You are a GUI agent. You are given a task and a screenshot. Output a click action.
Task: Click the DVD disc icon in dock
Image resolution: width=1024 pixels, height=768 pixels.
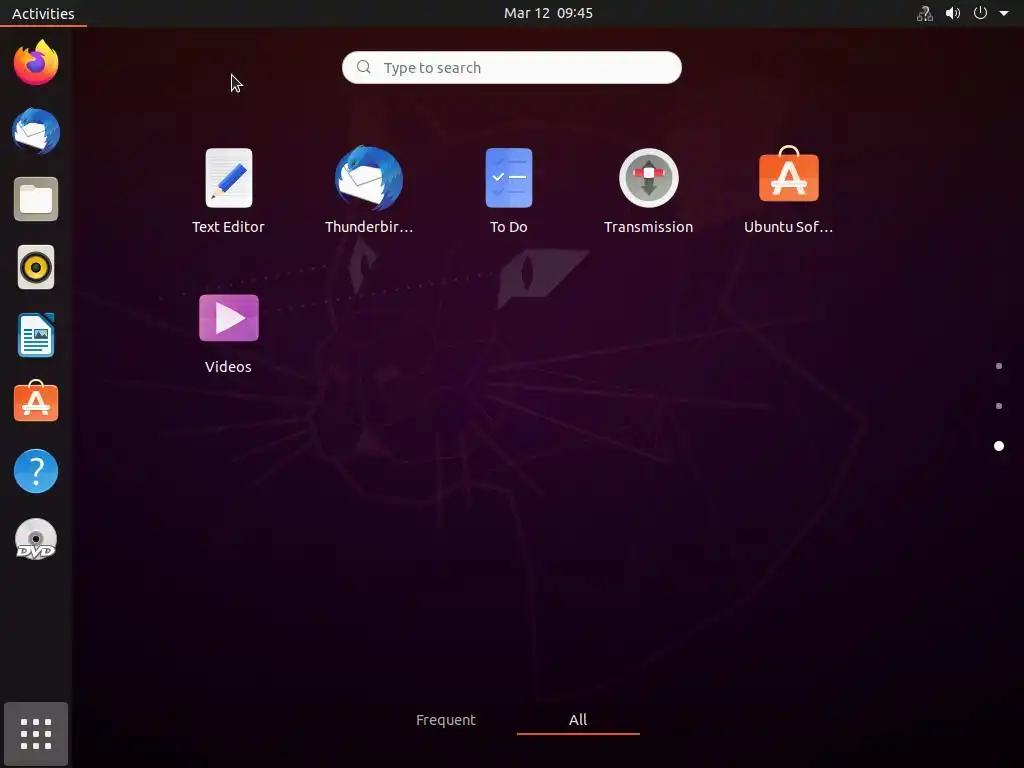36,539
